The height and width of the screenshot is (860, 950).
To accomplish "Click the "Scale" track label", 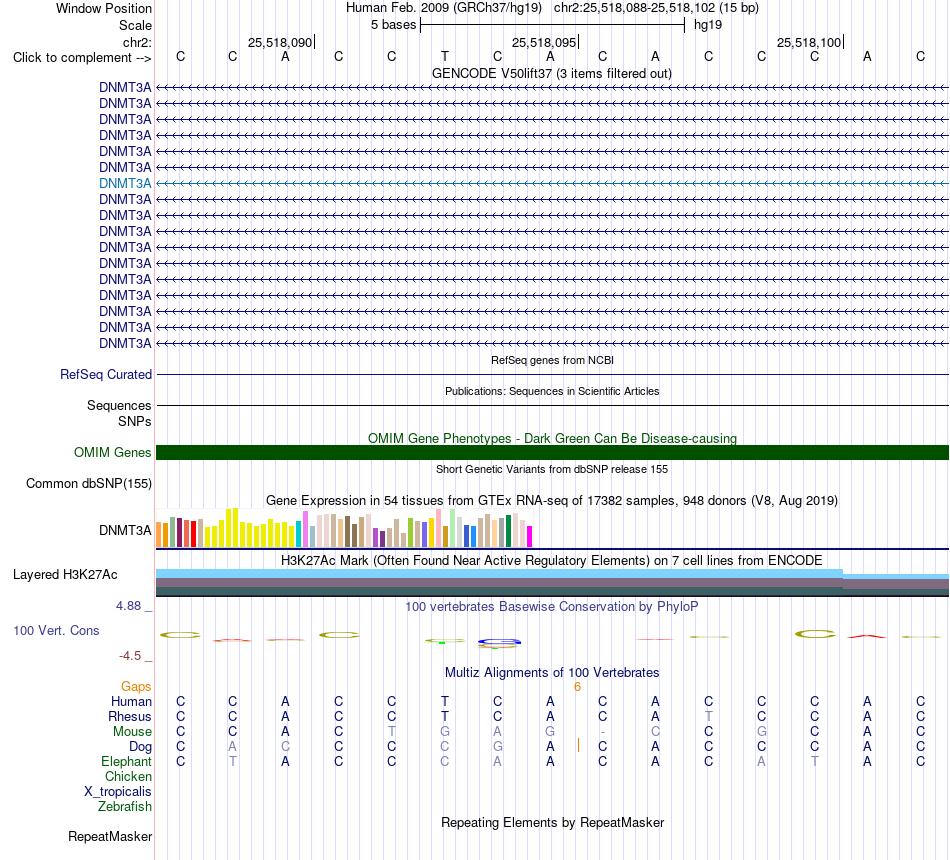I will pos(135,25).
